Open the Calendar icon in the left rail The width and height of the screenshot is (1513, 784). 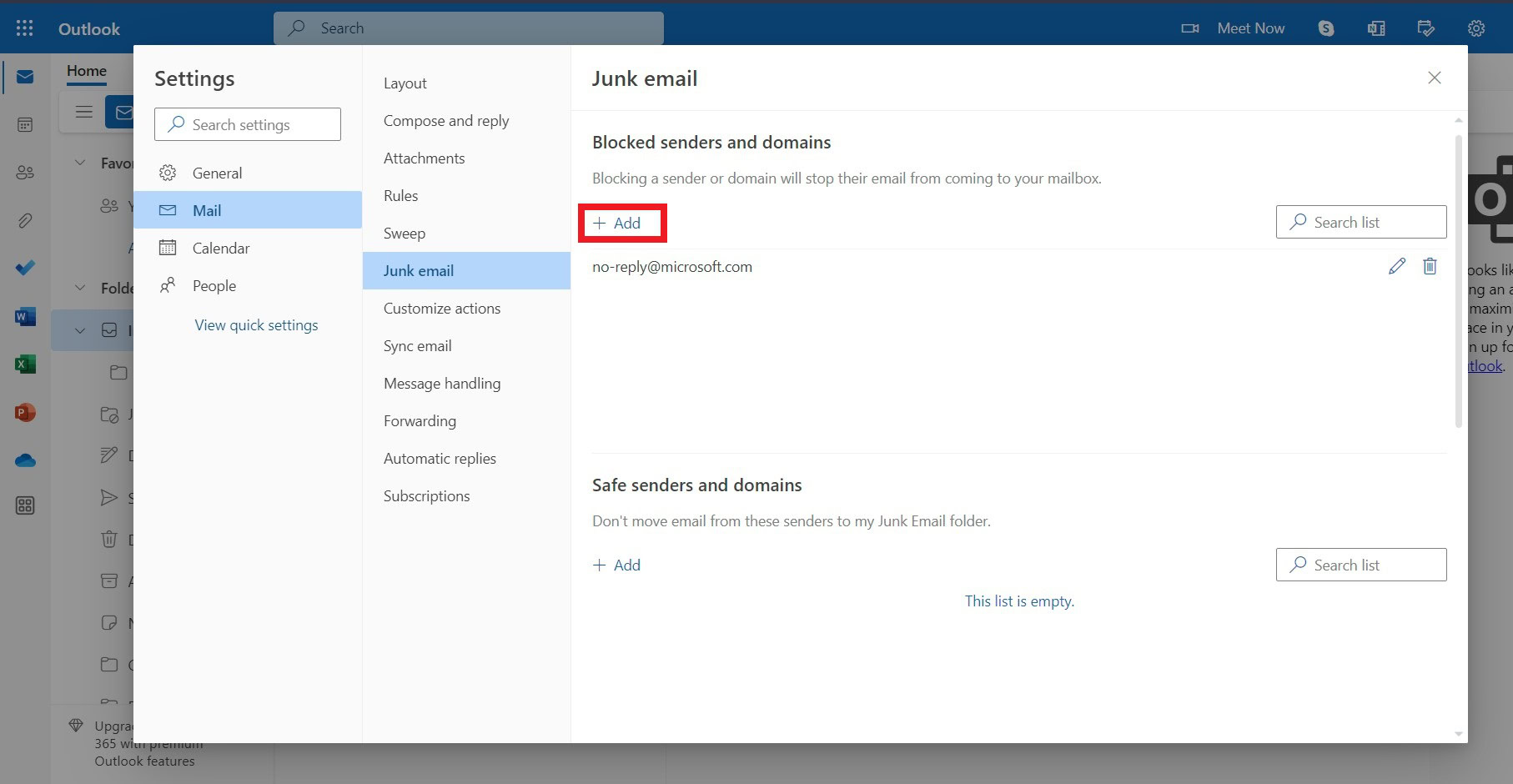[x=25, y=125]
